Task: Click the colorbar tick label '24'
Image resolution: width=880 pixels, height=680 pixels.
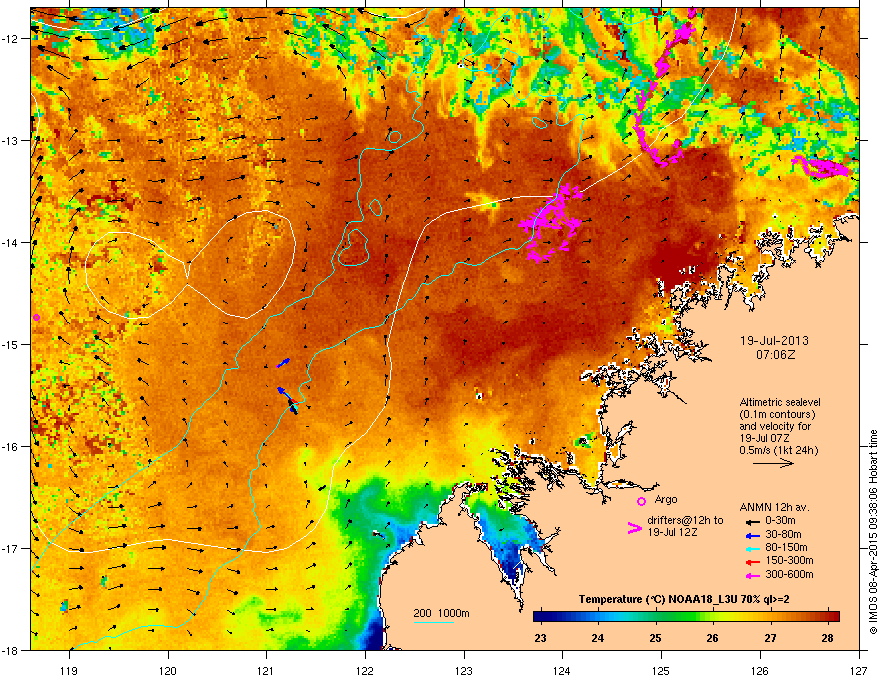Action: tap(598, 638)
